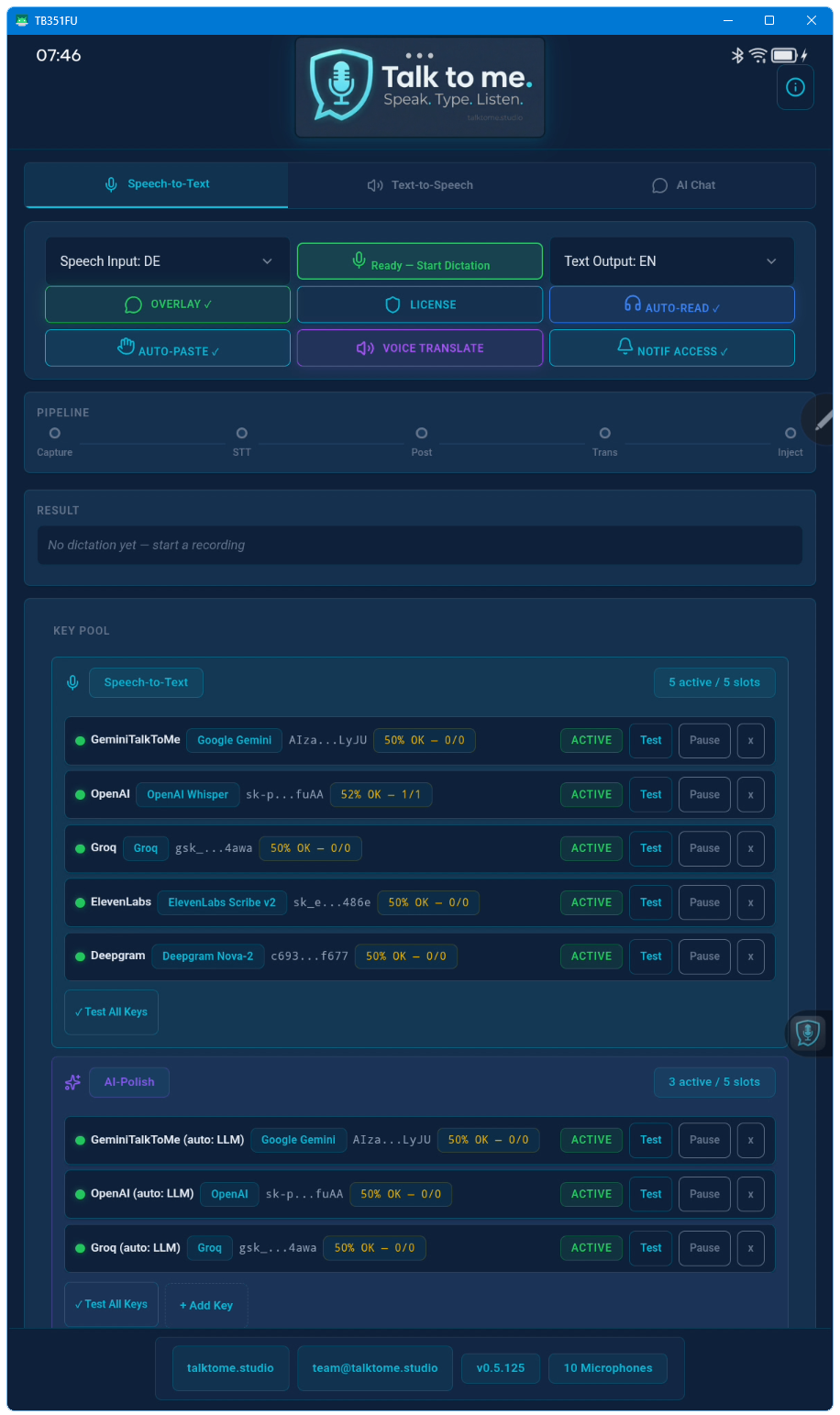Remove OpenAI (auto: LLM) key with x
The width and height of the screenshot is (840, 1415).
[750, 1194]
